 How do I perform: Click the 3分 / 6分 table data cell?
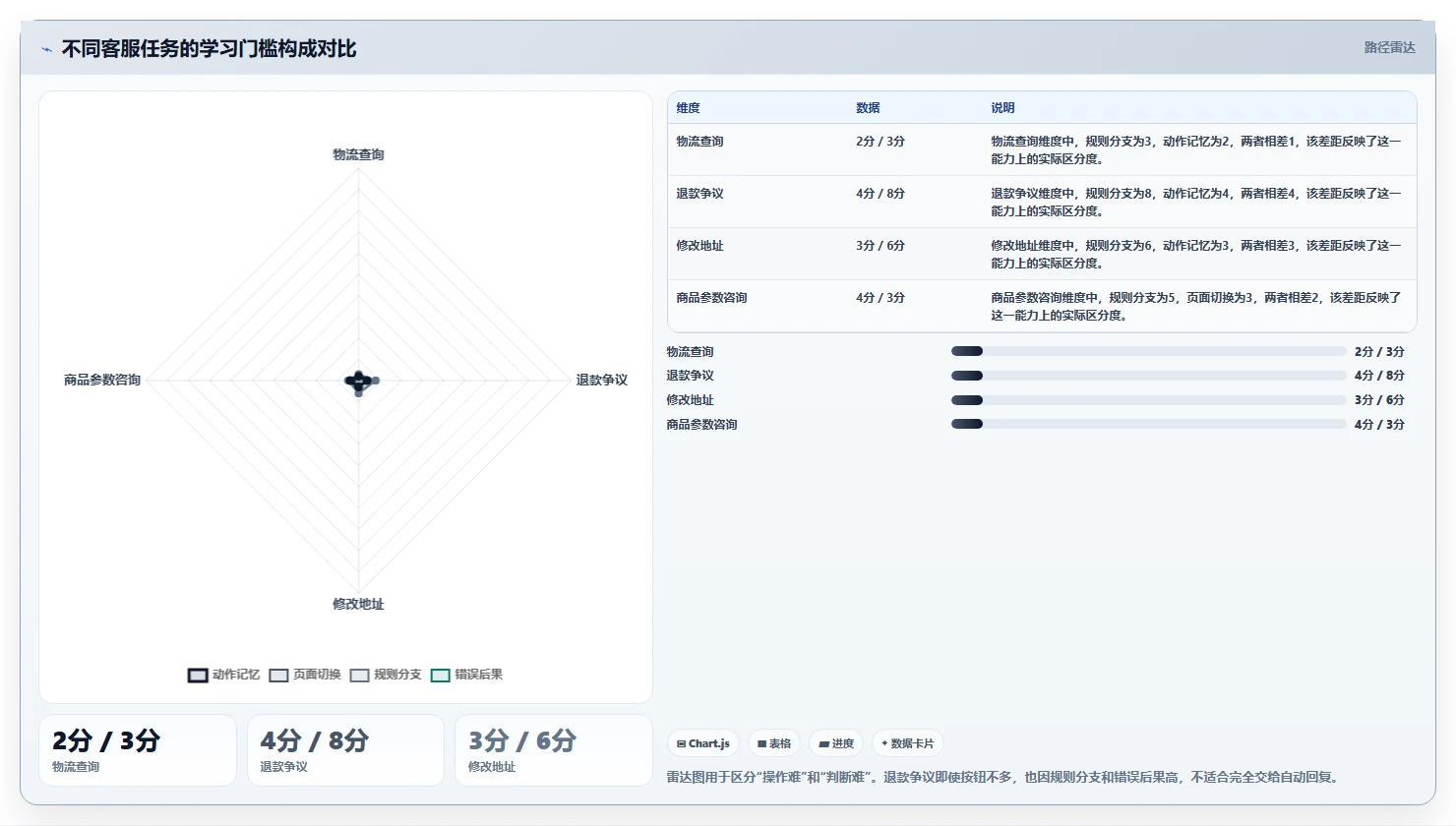(x=880, y=246)
